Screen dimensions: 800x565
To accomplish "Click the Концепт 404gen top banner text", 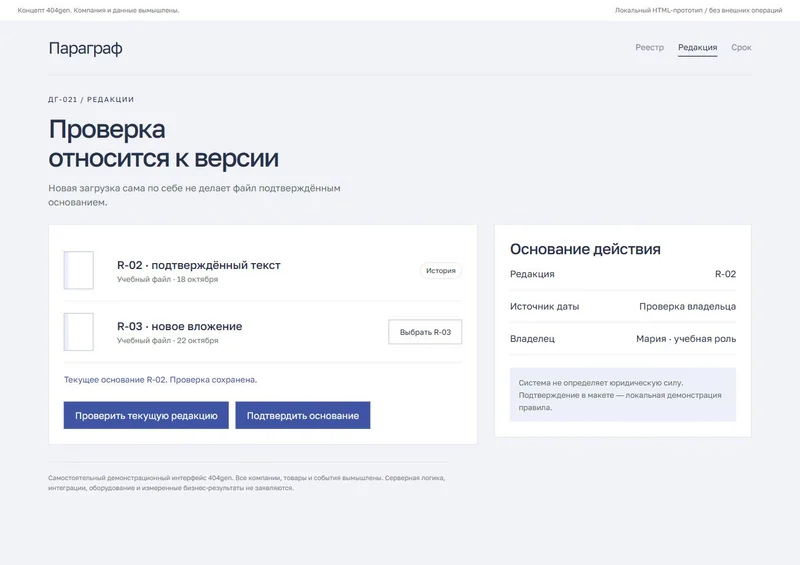I will pyautogui.click(x=98, y=10).
